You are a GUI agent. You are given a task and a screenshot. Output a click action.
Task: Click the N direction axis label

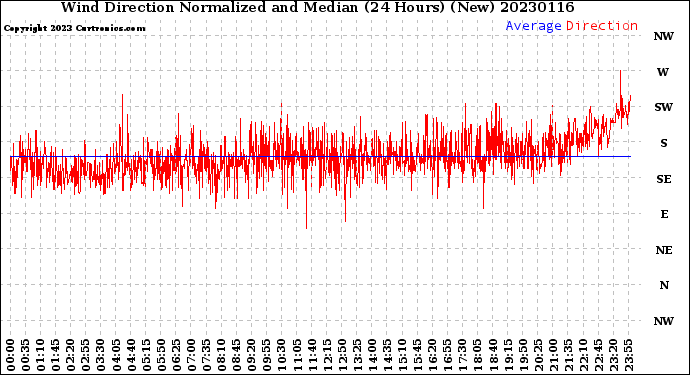pyautogui.click(x=663, y=286)
